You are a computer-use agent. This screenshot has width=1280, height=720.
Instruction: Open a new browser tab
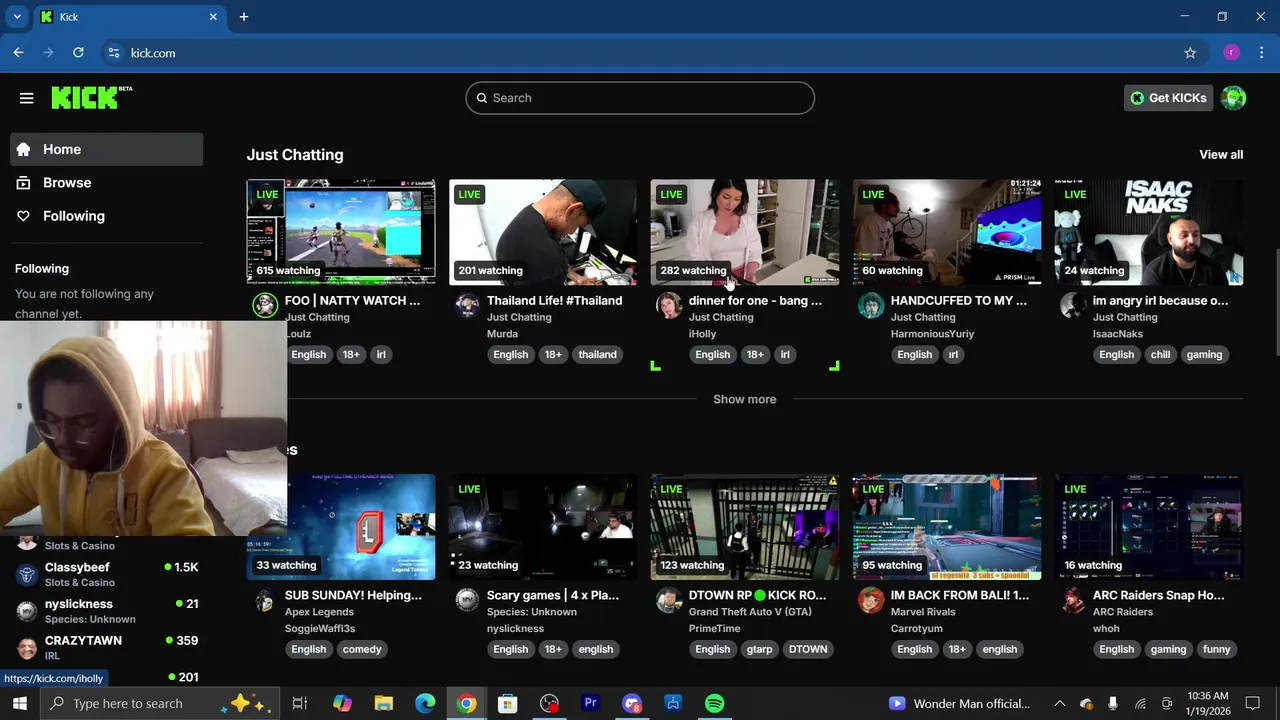coord(244,17)
